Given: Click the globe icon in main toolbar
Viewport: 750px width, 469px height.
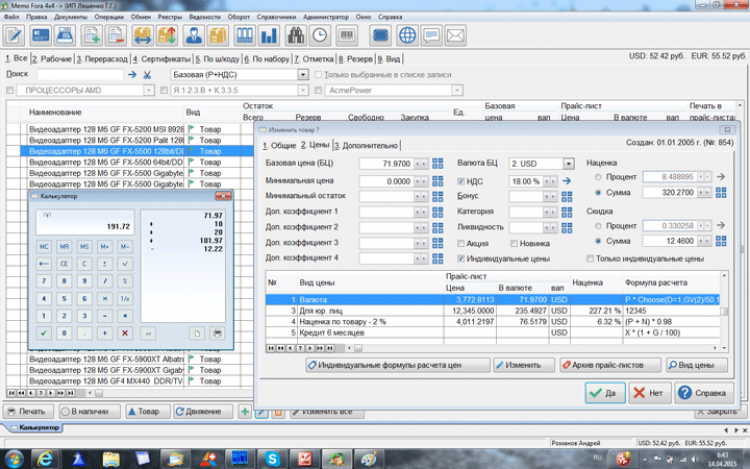Looking at the screenshot, I should (x=408, y=35).
